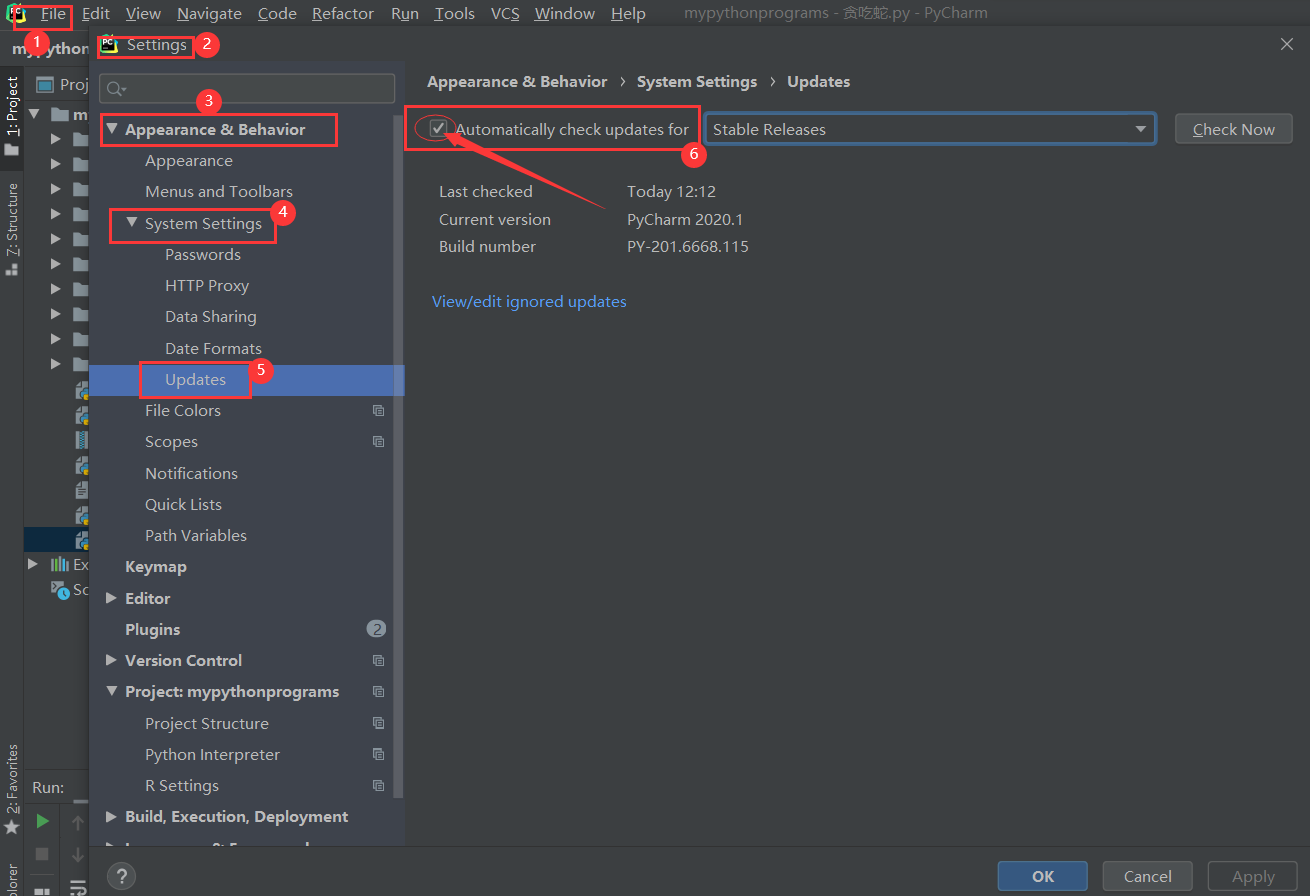Click the green Run icon in Run panel

[x=42, y=821]
